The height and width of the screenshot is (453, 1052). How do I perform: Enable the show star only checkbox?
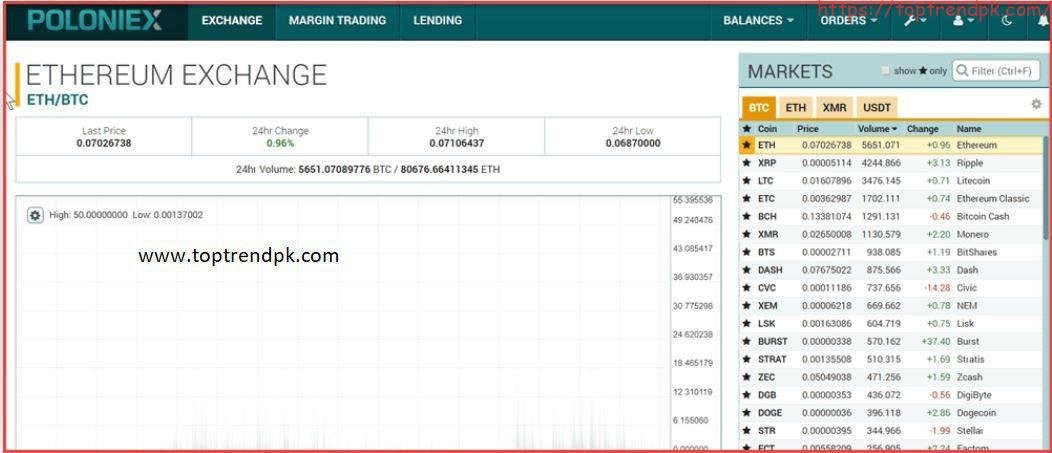(x=886, y=70)
